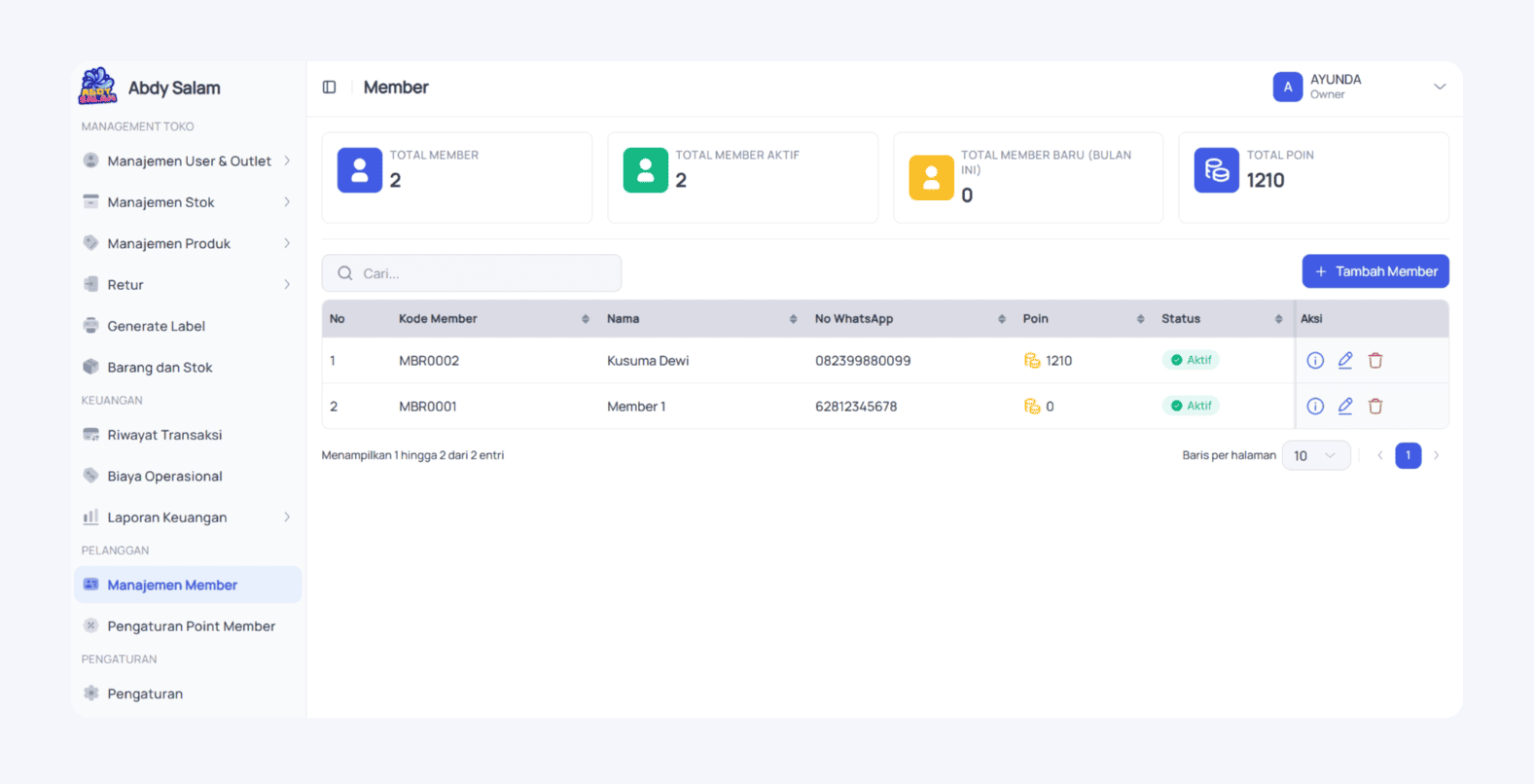Click the Total Member Aktif card icon
The height and width of the screenshot is (784, 1534).
click(646, 170)
